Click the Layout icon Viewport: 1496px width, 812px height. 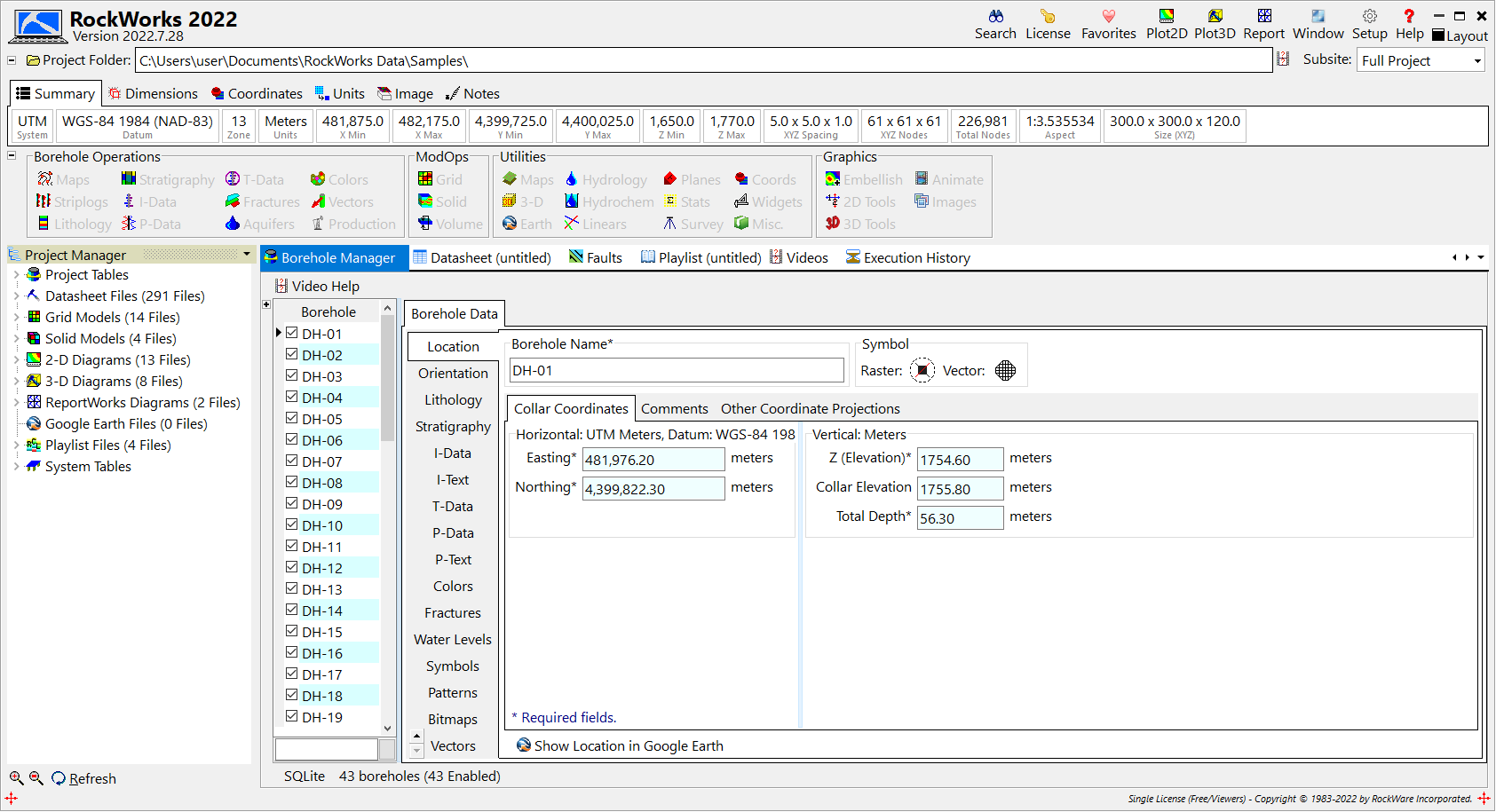(x=1460, y=35)
